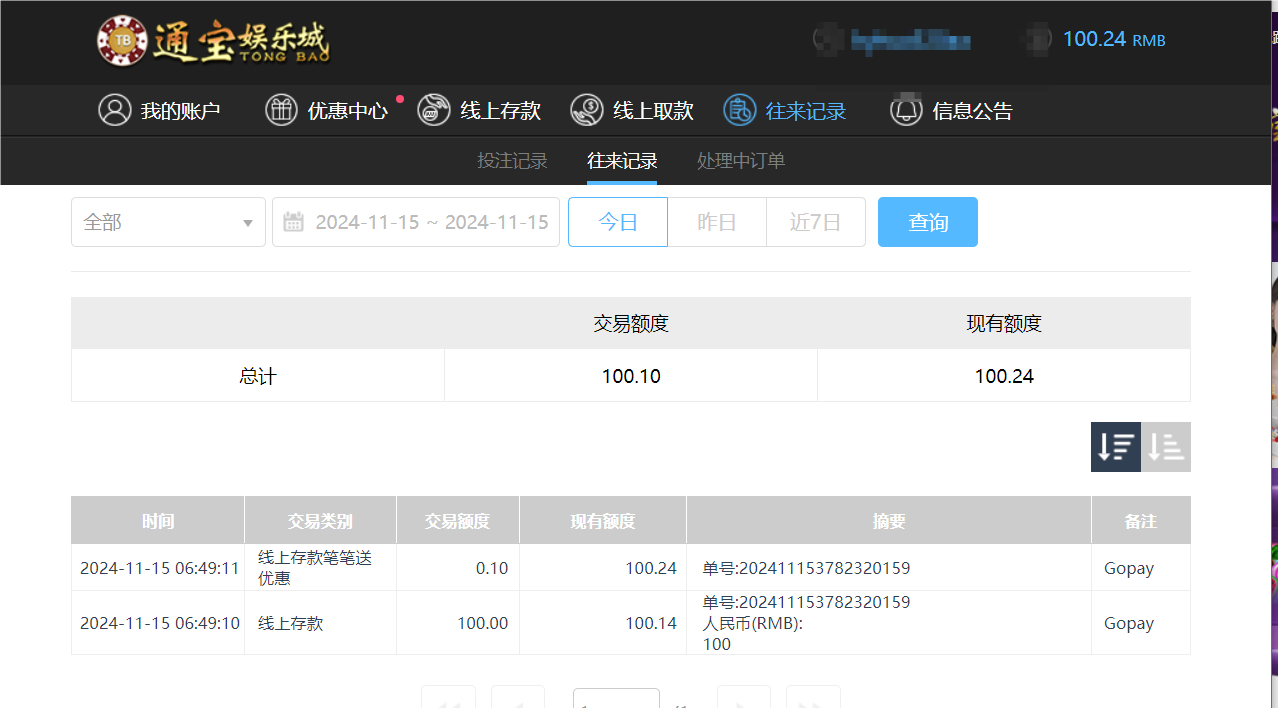Click the calendar icon in the date field

click(294, 221)
